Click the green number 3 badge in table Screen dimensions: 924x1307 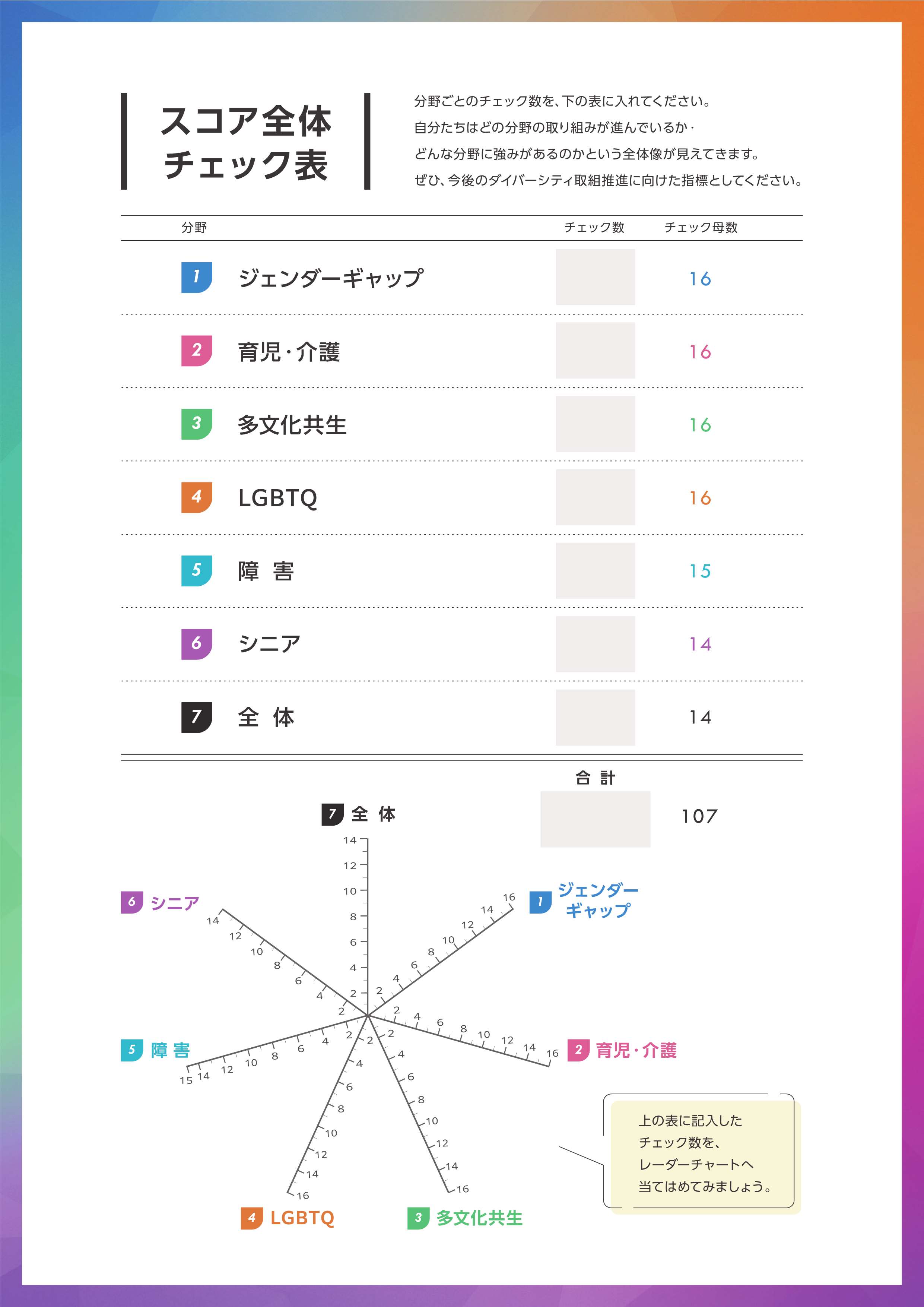coord(196,424)
